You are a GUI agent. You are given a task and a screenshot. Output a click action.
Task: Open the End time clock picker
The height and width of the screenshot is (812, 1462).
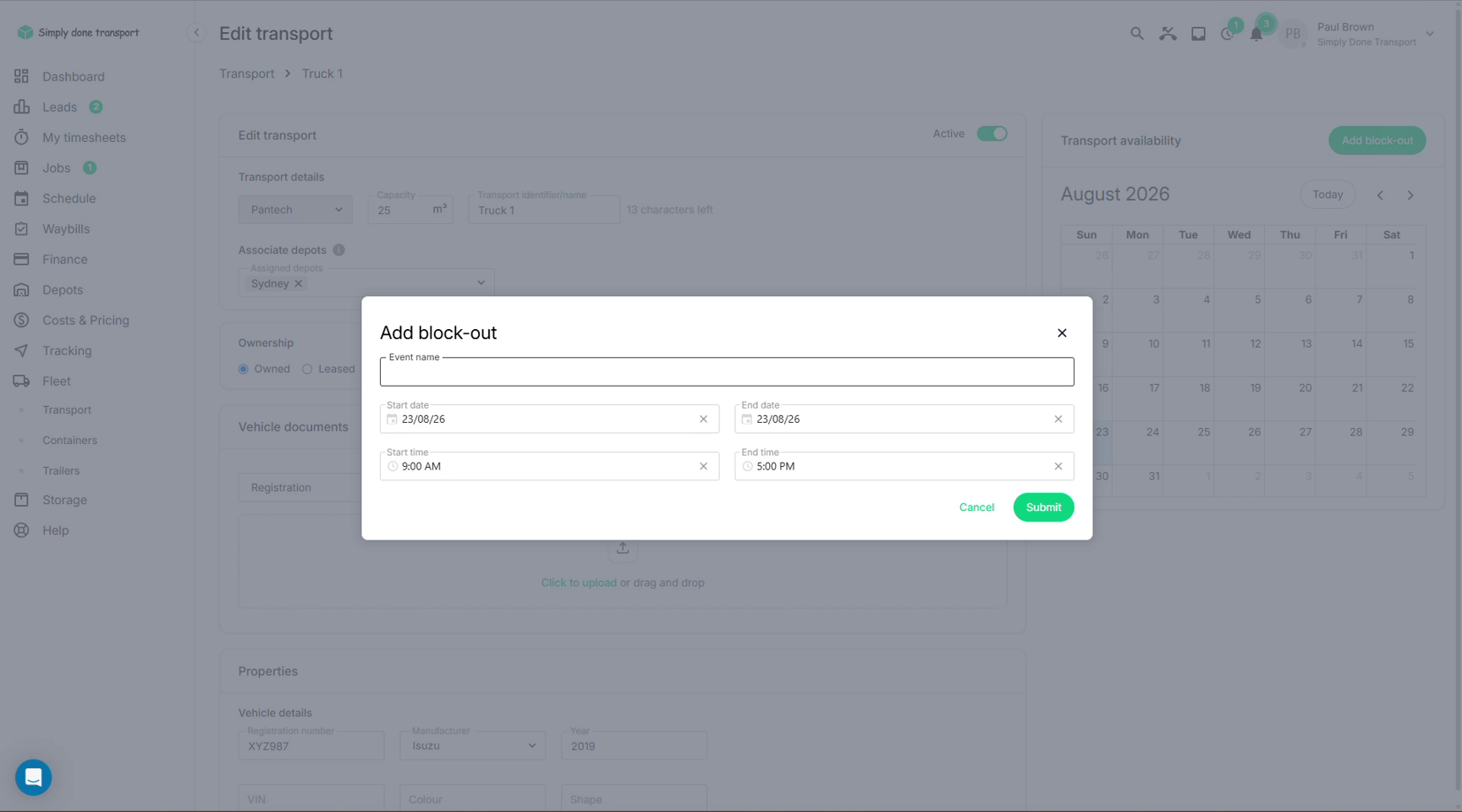746,467
